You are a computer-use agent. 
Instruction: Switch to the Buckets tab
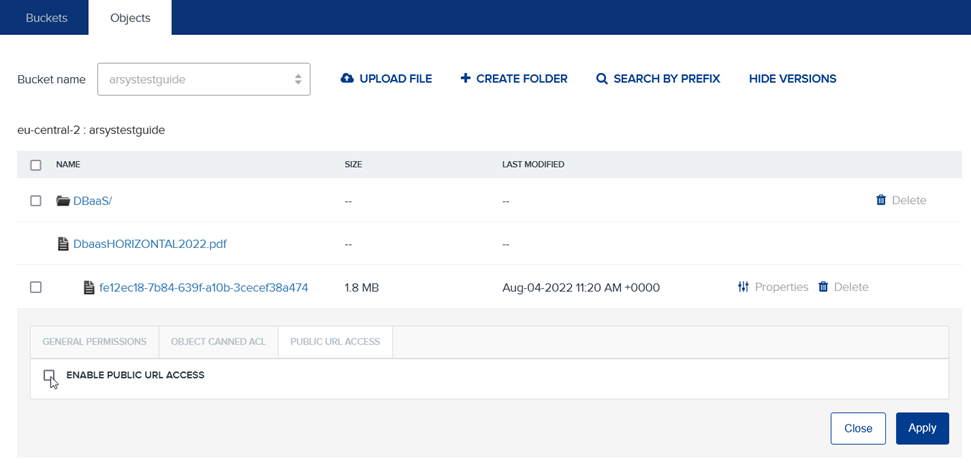(x=46, y=18)
